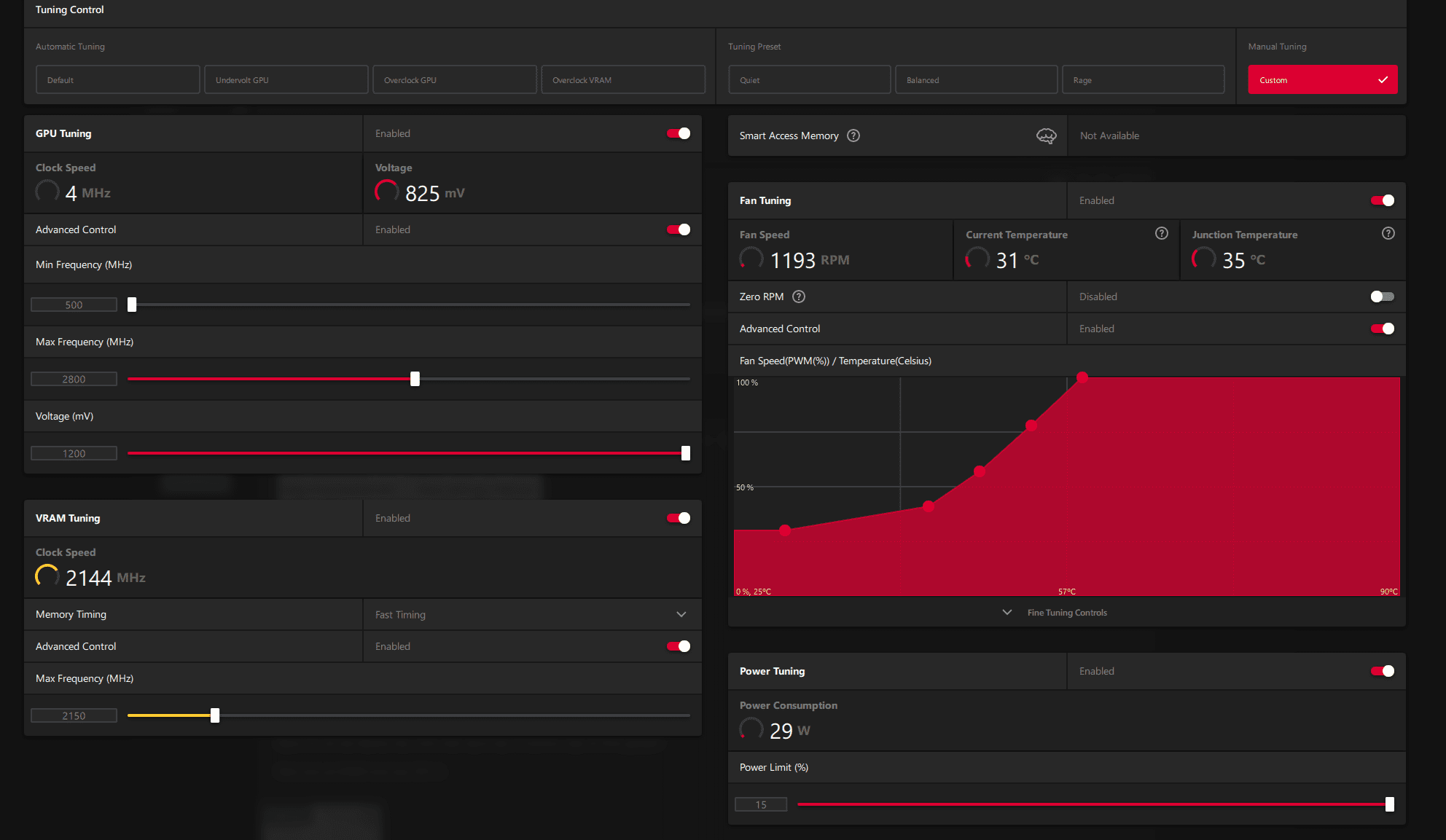1446x840 pixels.
Task: Click the Not Available status text
Action: pyautogui.click(x=1109, y=136)
